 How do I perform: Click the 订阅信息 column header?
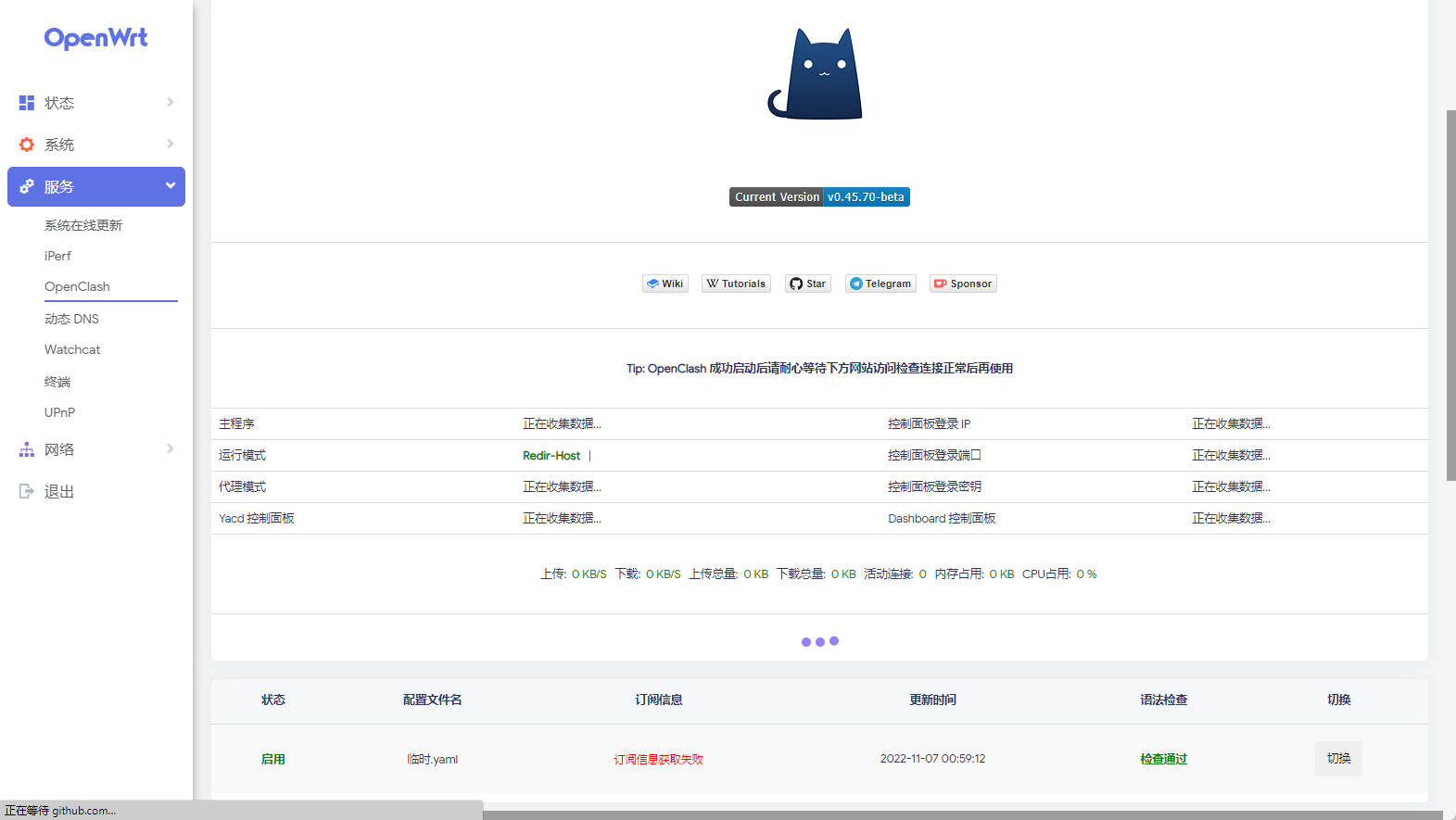click(658, 700)
